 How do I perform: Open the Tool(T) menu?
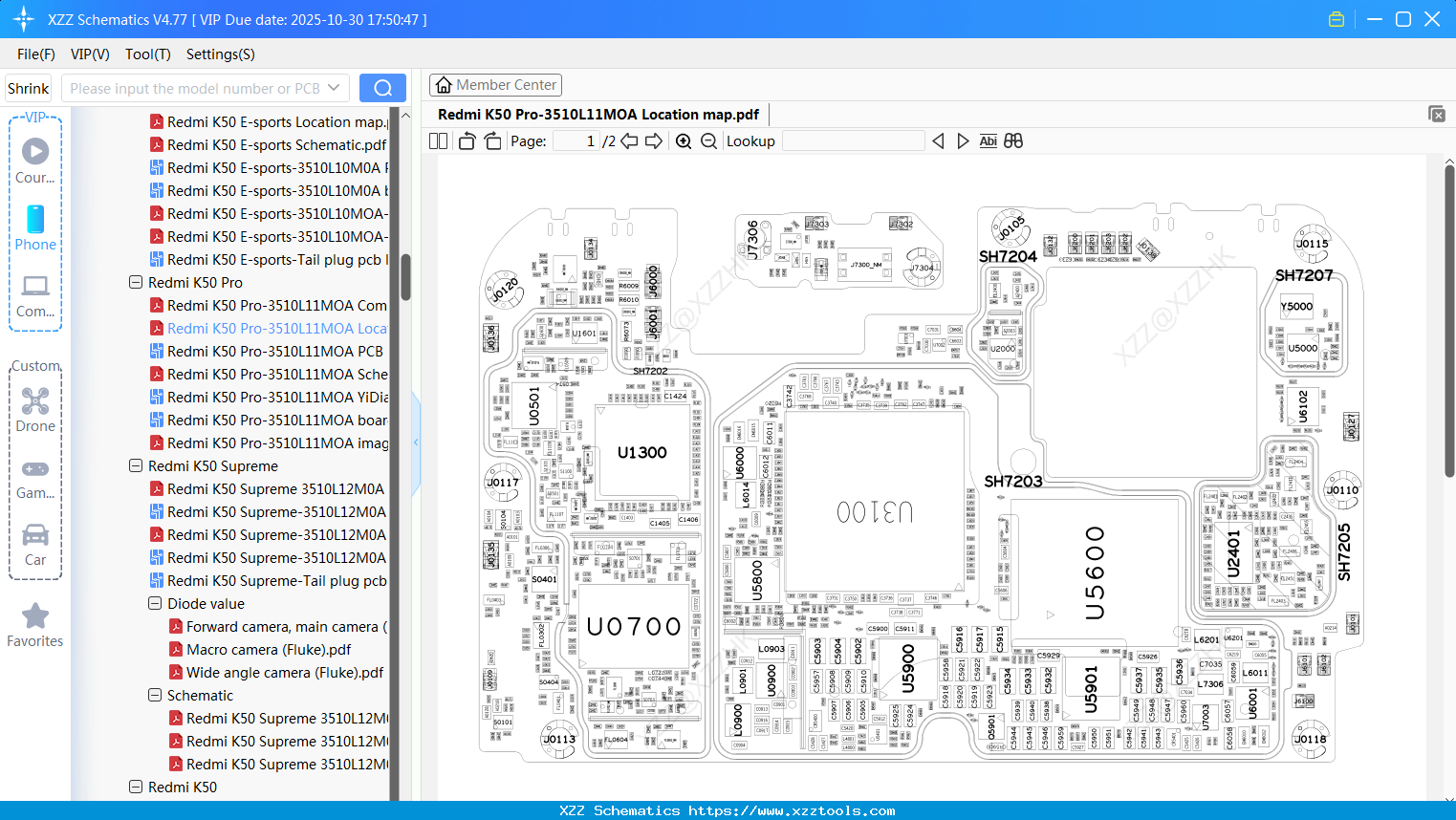(147, 54)
